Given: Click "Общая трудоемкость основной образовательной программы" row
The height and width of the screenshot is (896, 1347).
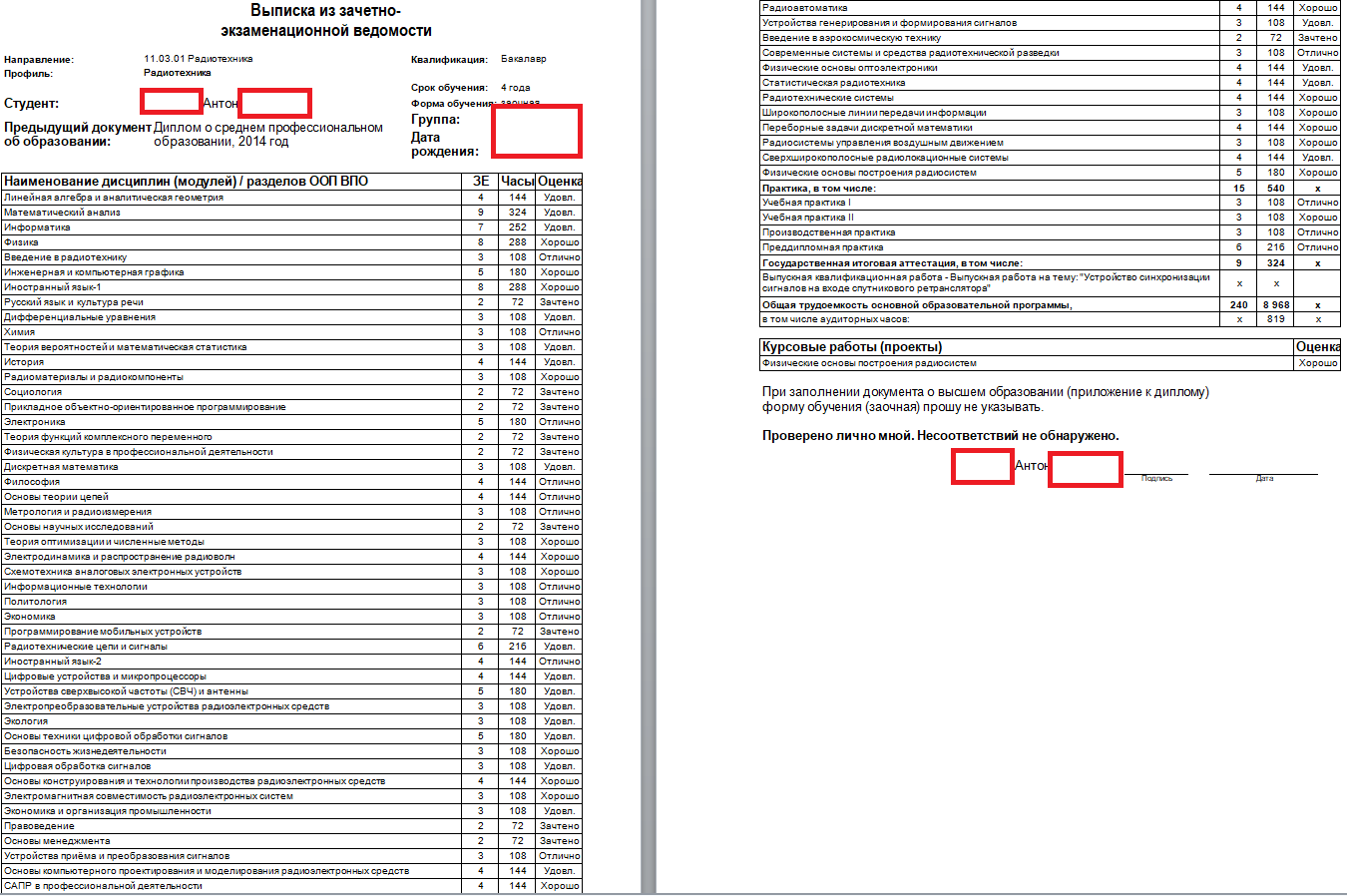Looking at the screenshot, I should [1050, 305].
